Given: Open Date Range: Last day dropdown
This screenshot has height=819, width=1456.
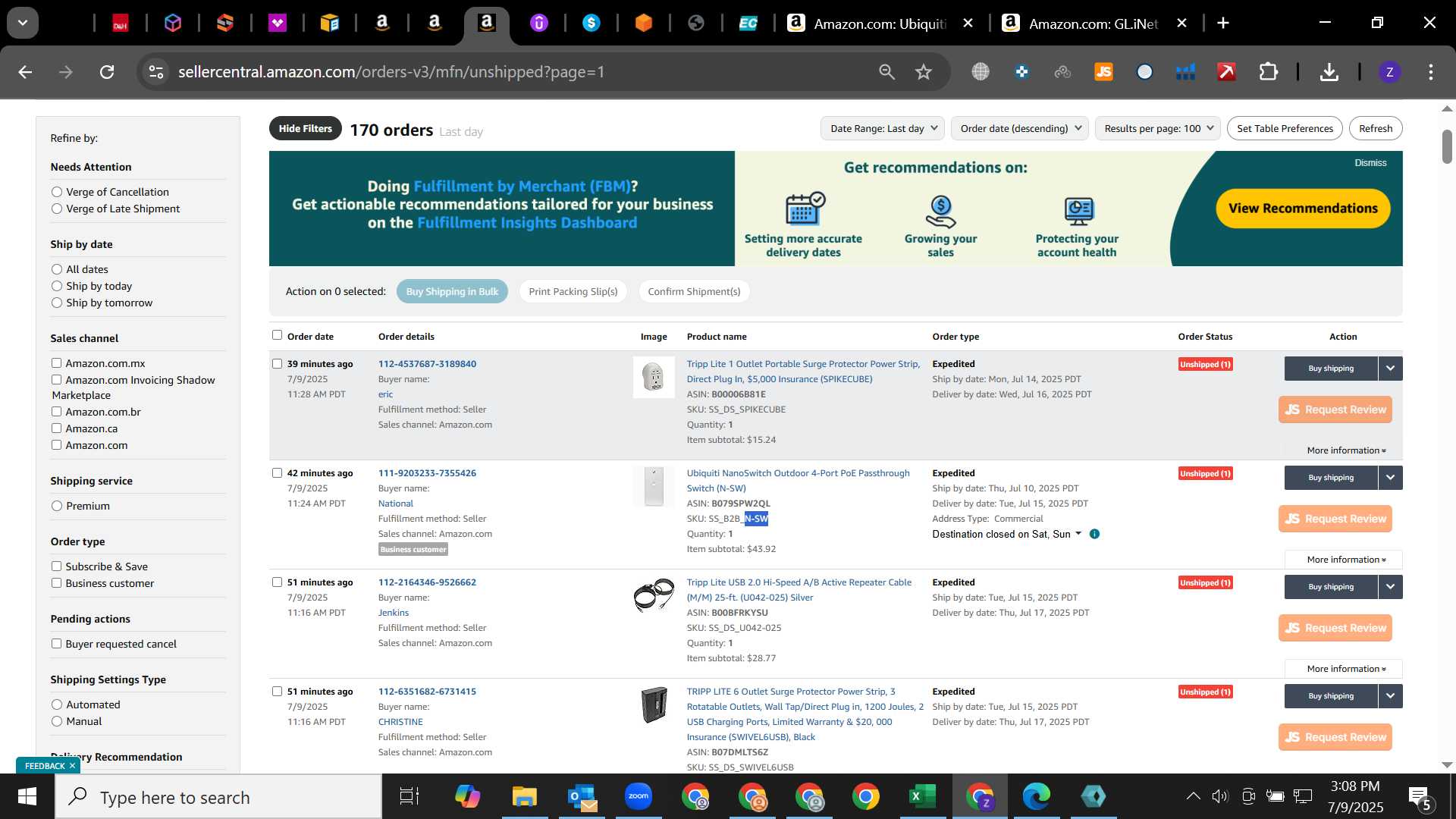Looking at the screenshot, I should coord(883,128).
